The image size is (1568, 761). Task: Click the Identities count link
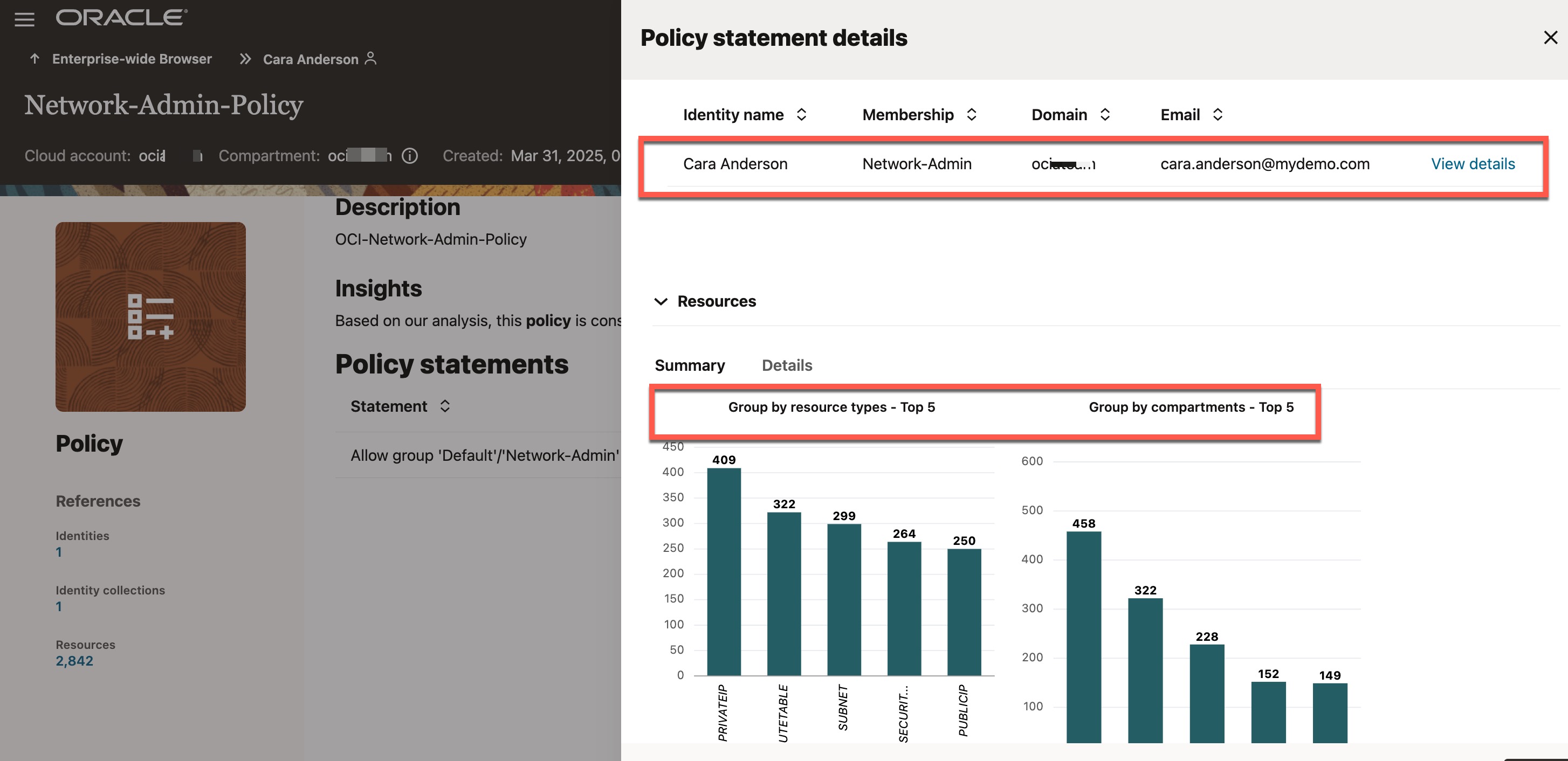[x=58, y=552]
